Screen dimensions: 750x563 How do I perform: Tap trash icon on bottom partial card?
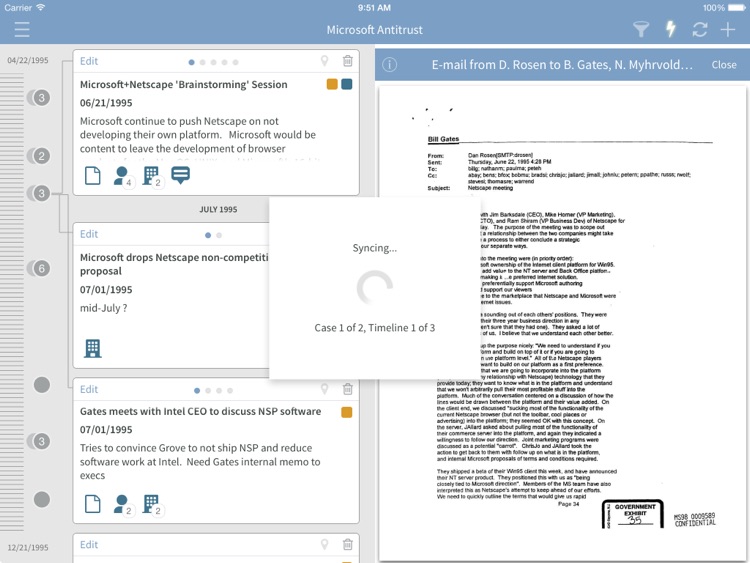[x=348, y=544]
